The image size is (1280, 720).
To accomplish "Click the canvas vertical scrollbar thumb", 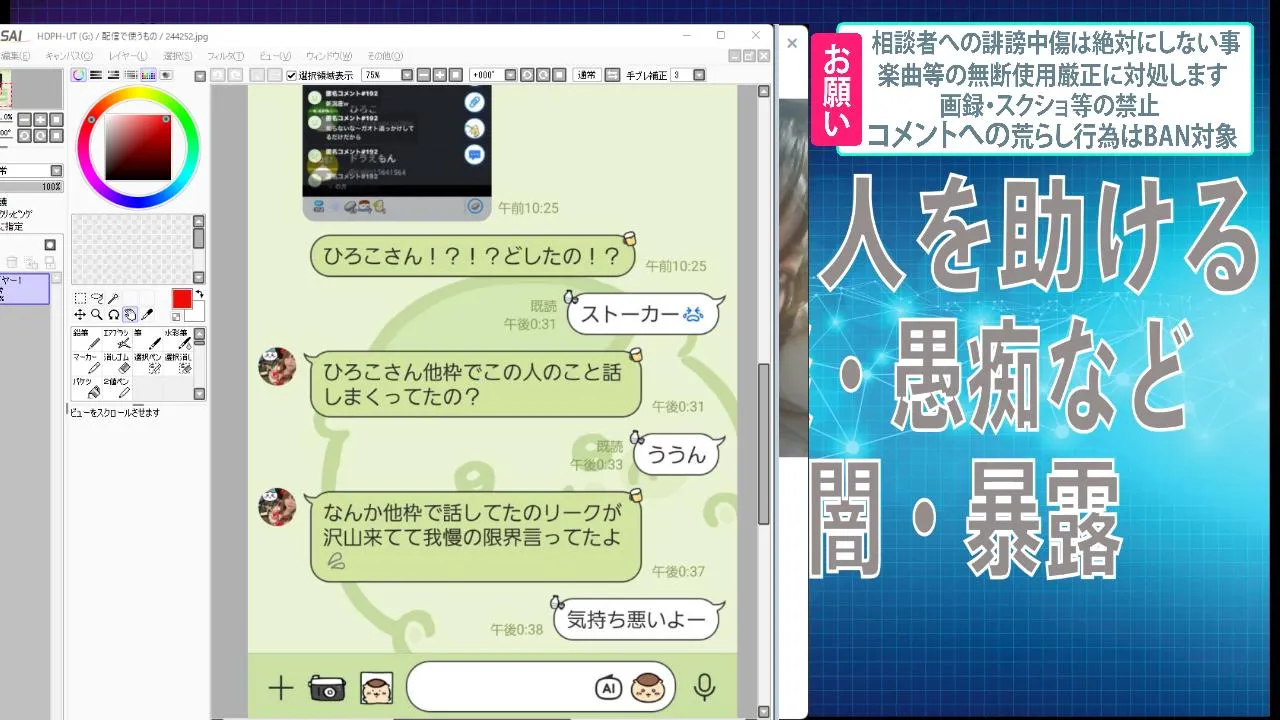I will [x=764, y=443].
